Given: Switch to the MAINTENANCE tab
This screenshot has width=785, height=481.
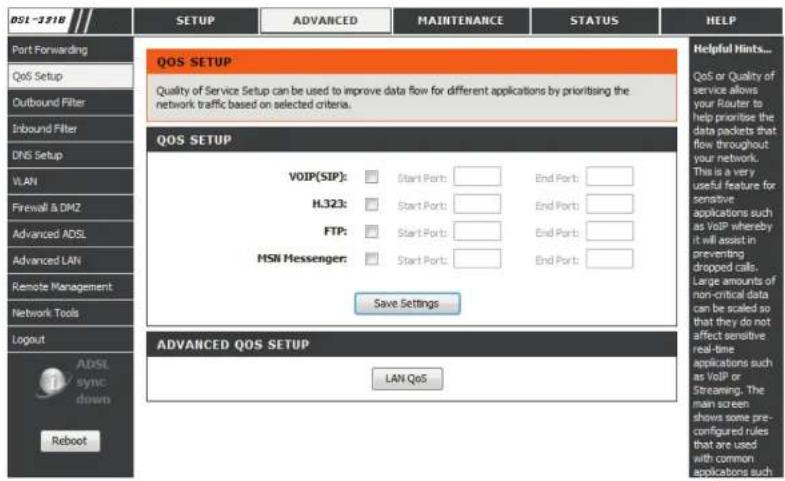Looking at the screenshot, I should click(461, 21).
